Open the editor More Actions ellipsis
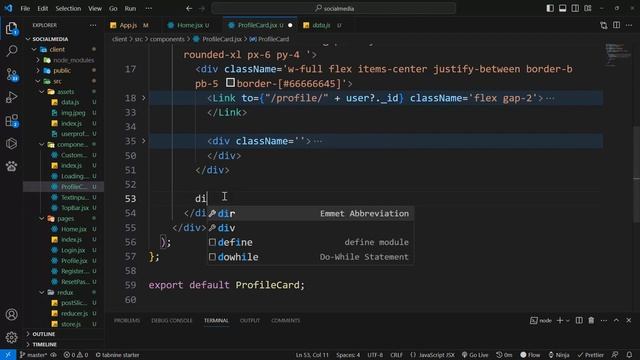 point(629,25)
